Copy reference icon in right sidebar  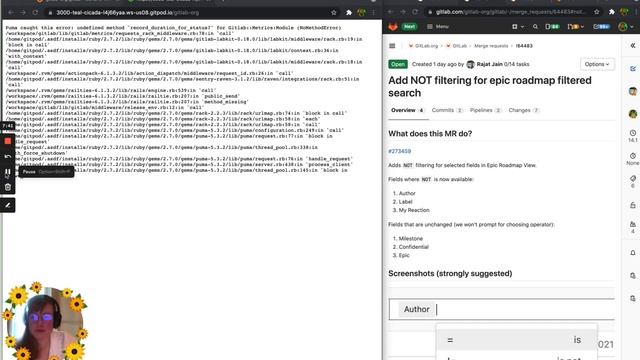[633, 276]
